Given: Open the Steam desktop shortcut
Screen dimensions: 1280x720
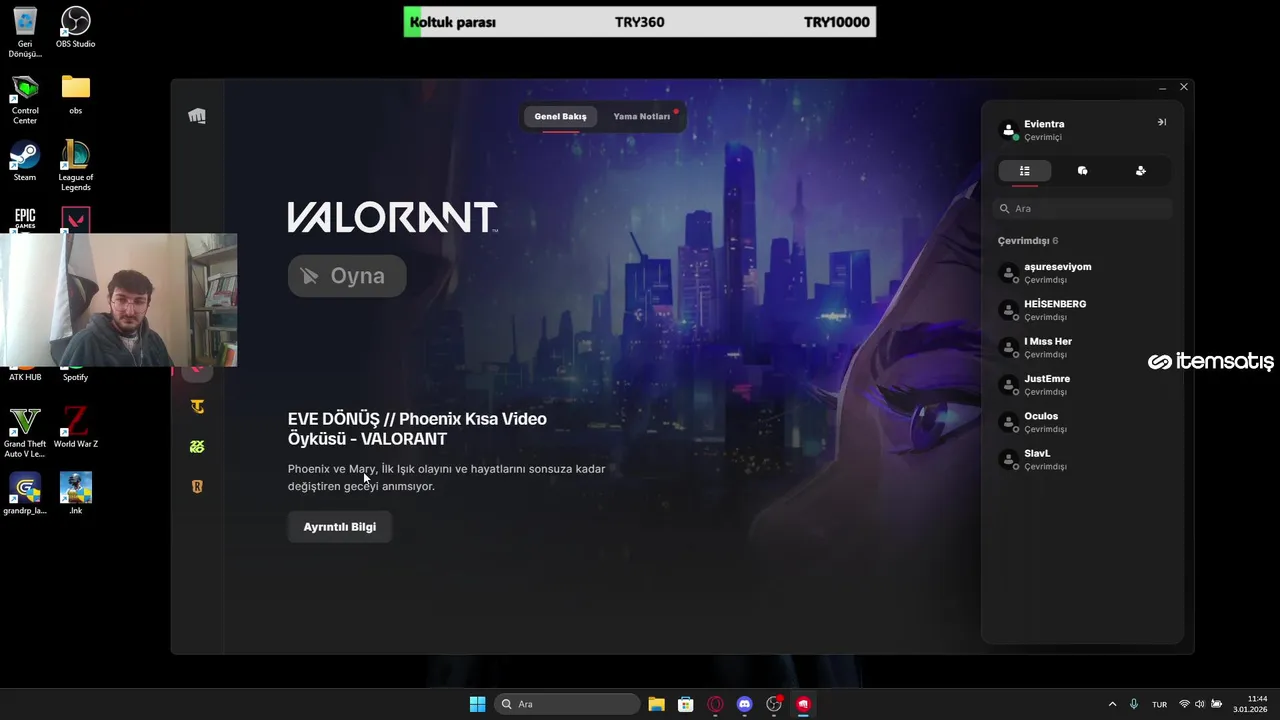Looking at the screenshot, I should (x=25, y=161).
